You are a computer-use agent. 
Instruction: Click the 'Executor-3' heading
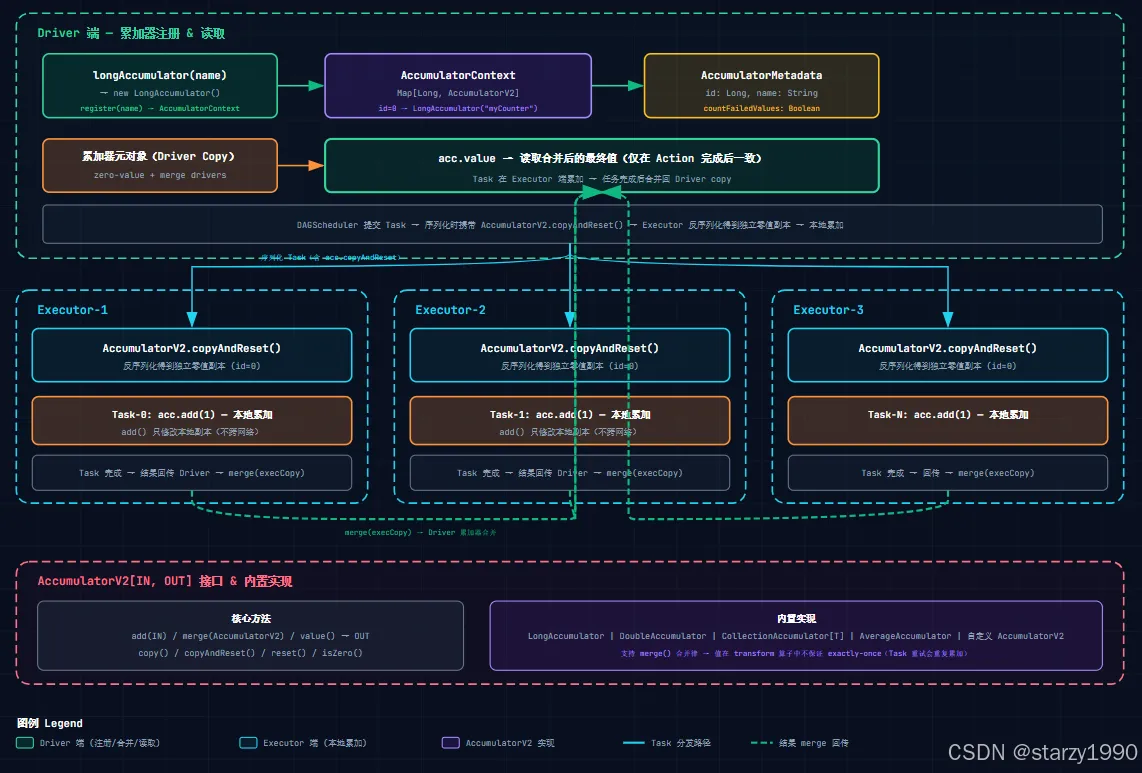pyautogui.click(x=828, y=310)
